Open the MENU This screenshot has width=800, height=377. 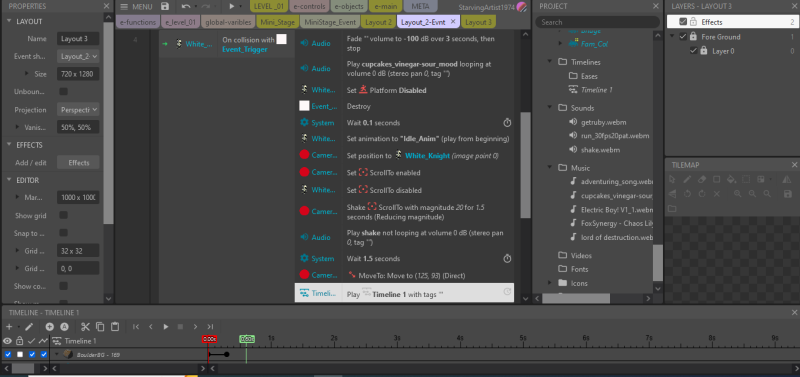point(136,7)
